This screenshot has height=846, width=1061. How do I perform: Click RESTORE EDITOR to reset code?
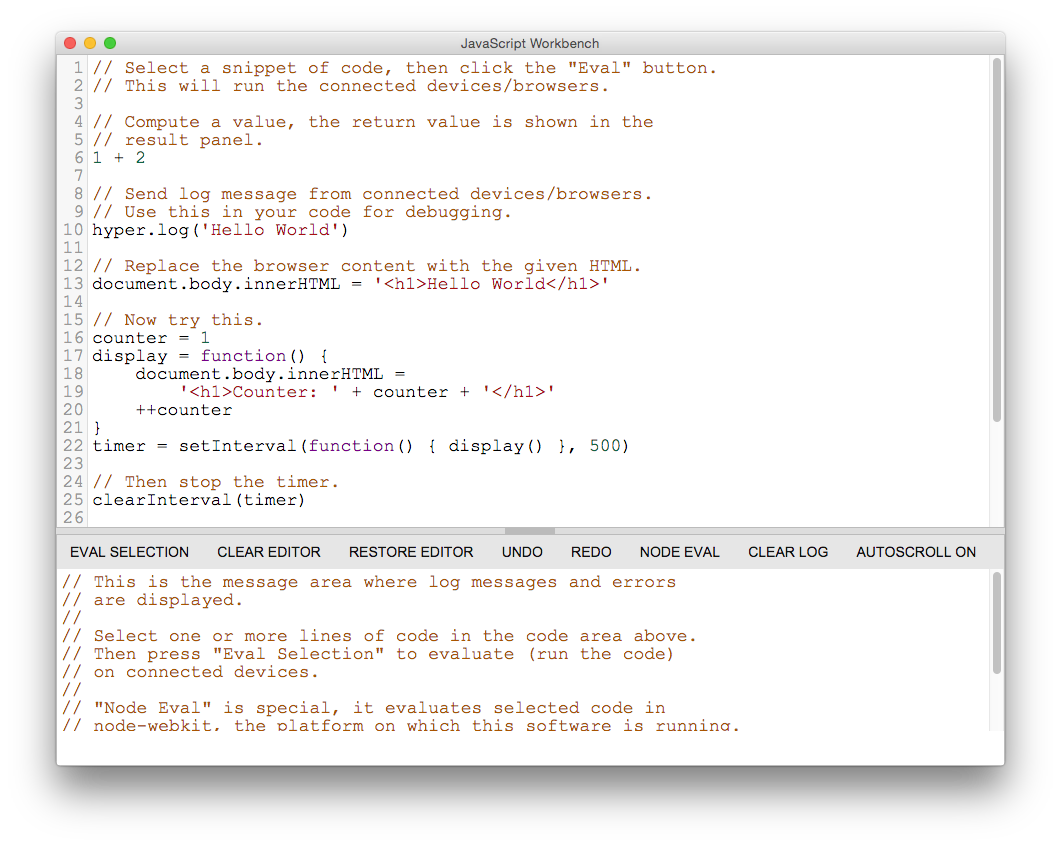pyautogui.click(x=411, y=552)
